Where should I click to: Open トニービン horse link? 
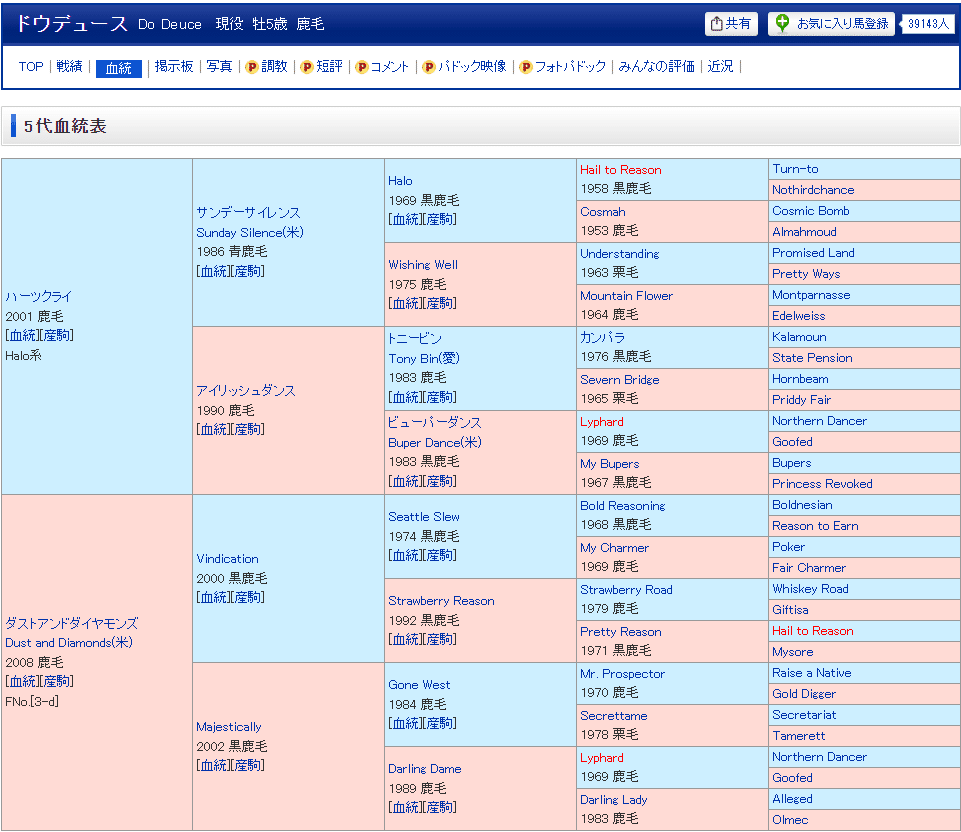[x=415, y=338]
